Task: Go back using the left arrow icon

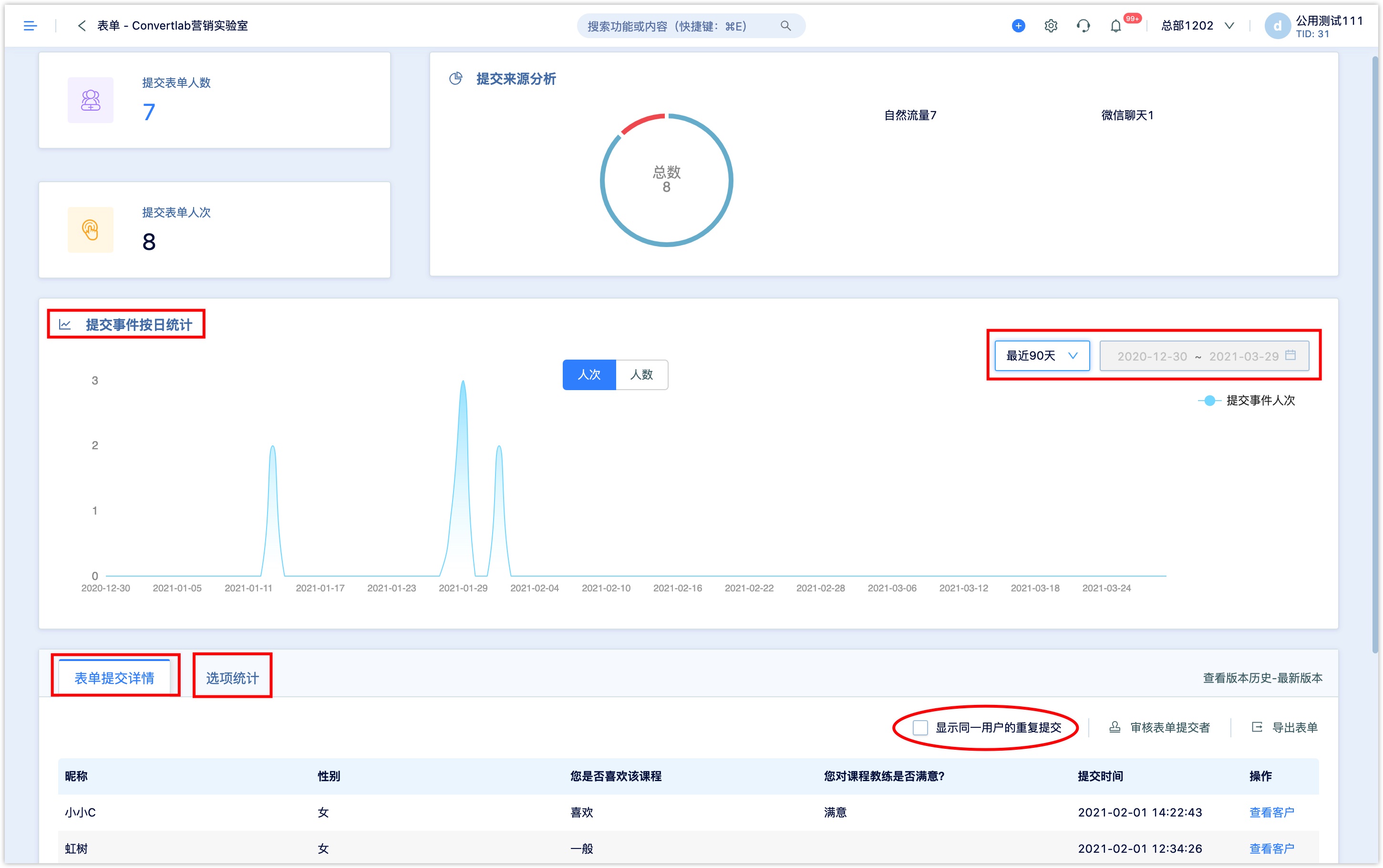Action: 82,26
